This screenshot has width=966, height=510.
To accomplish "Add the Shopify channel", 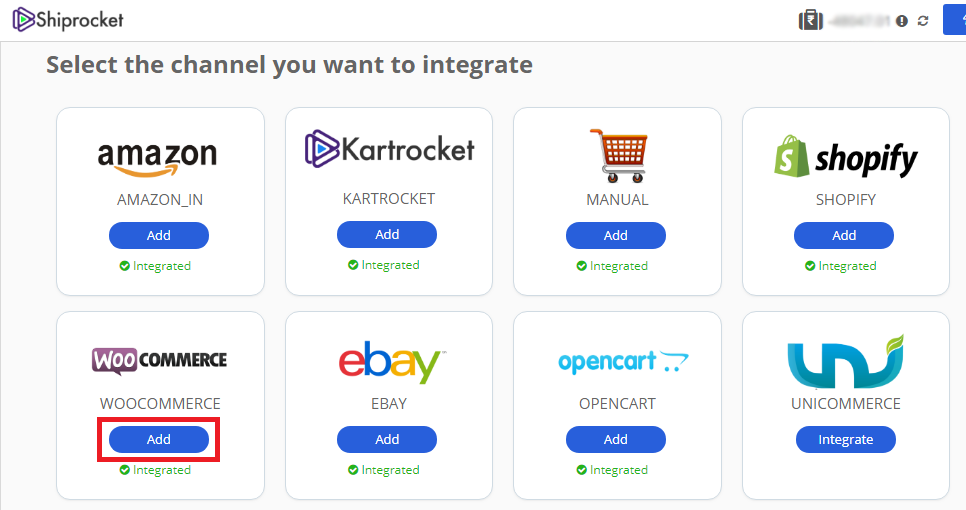I will pyautogui.click(x=844, y=235).
